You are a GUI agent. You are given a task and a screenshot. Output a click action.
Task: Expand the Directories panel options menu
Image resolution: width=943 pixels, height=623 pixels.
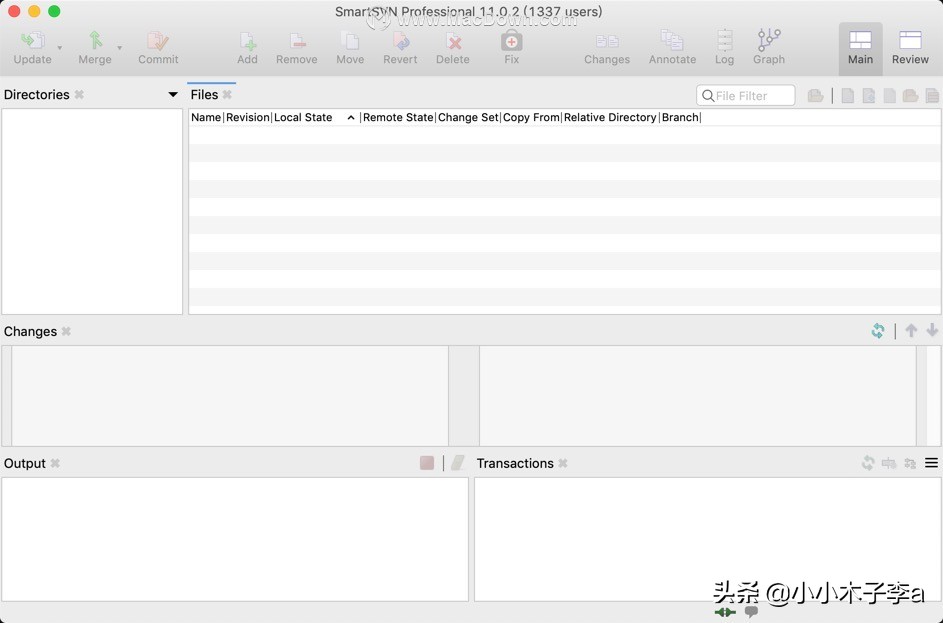click(173, 95)
